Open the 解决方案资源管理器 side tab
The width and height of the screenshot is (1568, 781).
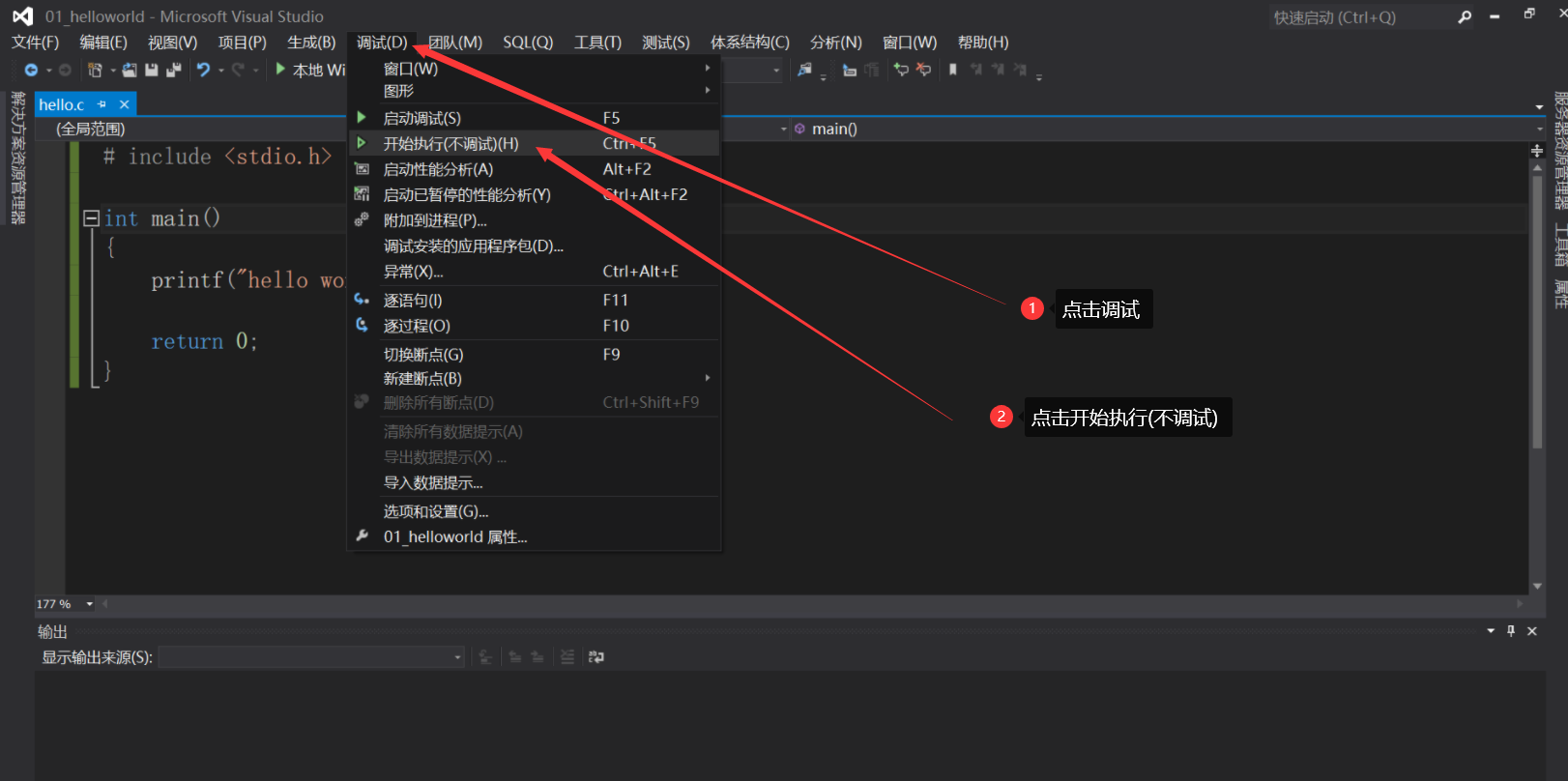click(17, 158)
